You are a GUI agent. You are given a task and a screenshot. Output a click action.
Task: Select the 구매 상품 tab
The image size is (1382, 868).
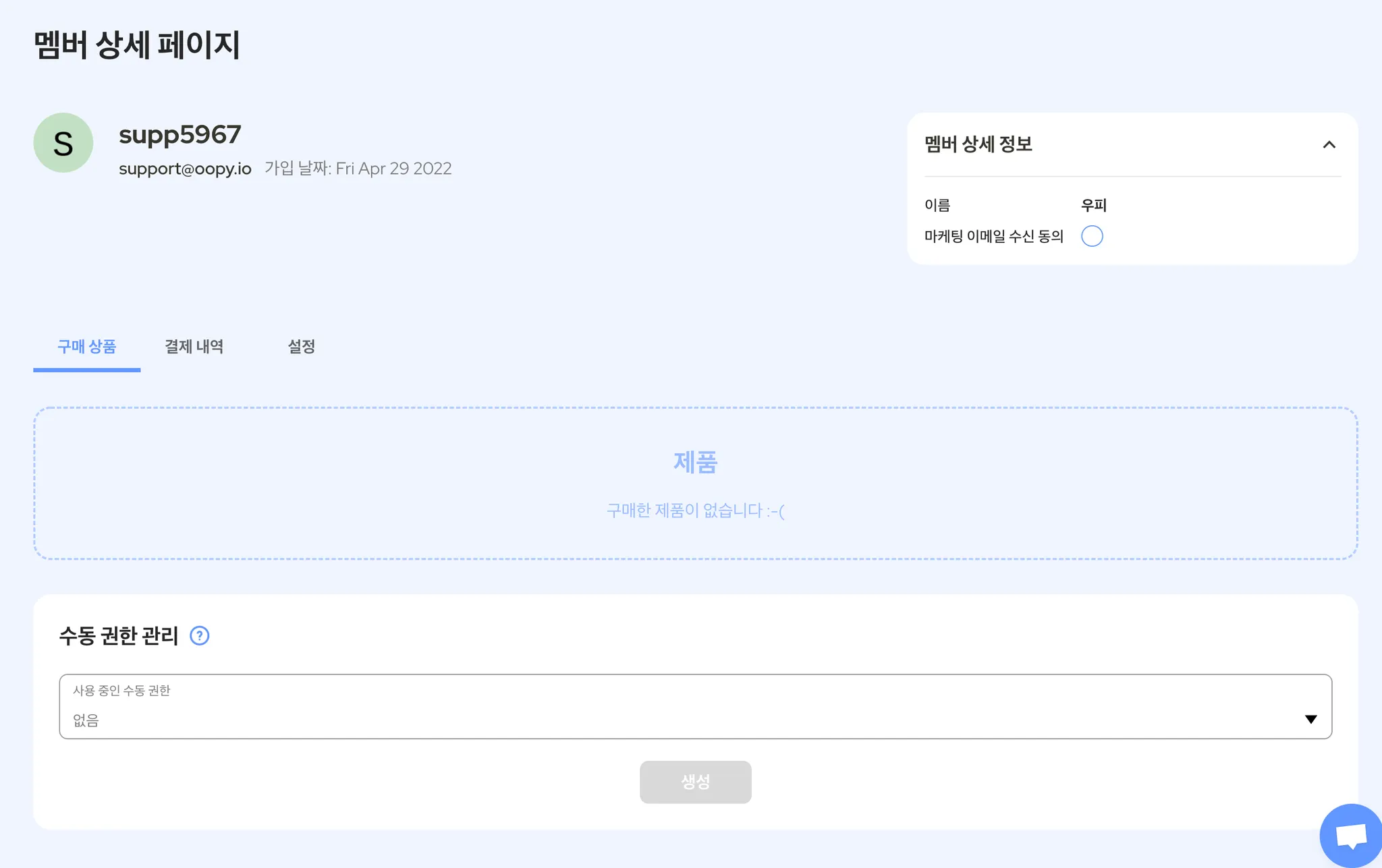(86, 347)
